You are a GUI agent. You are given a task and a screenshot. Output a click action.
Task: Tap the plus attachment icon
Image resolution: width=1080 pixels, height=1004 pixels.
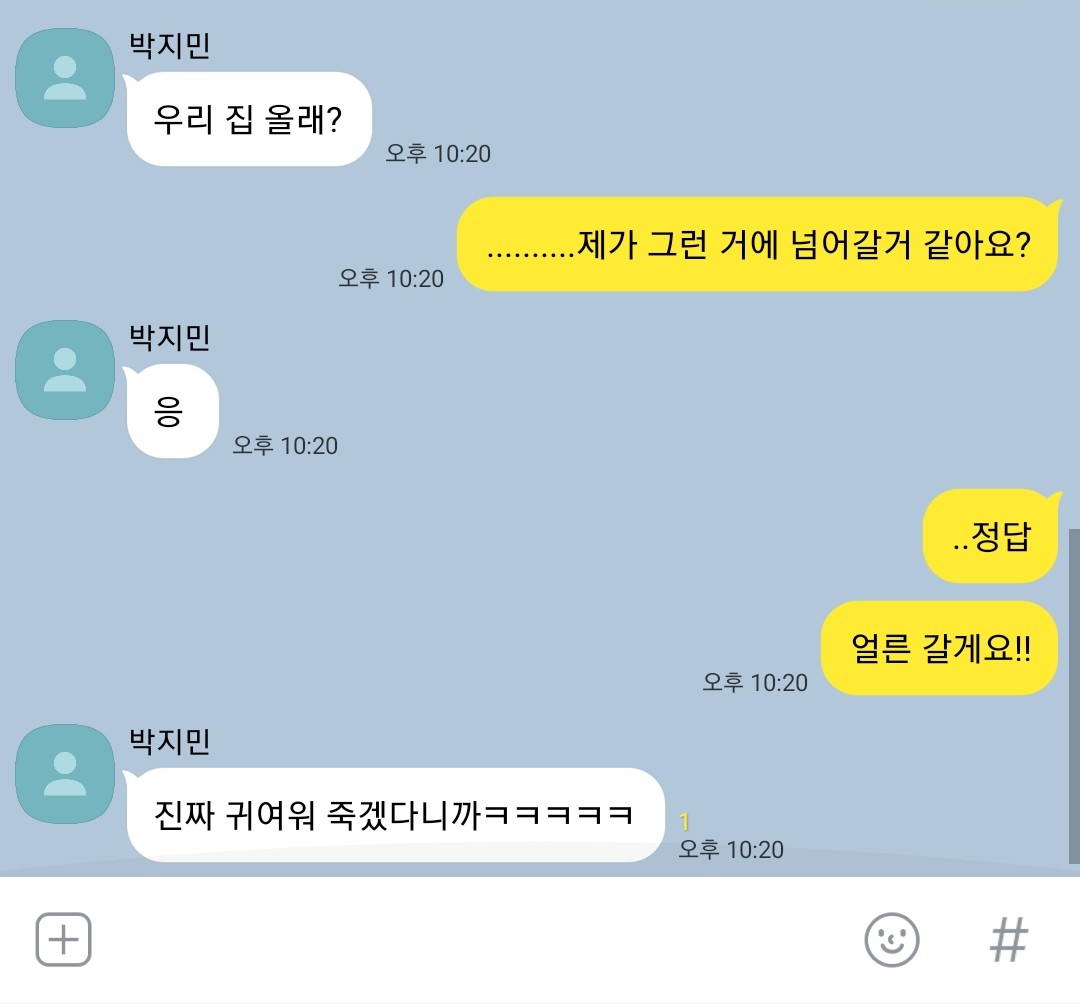(x=63, y=939)
